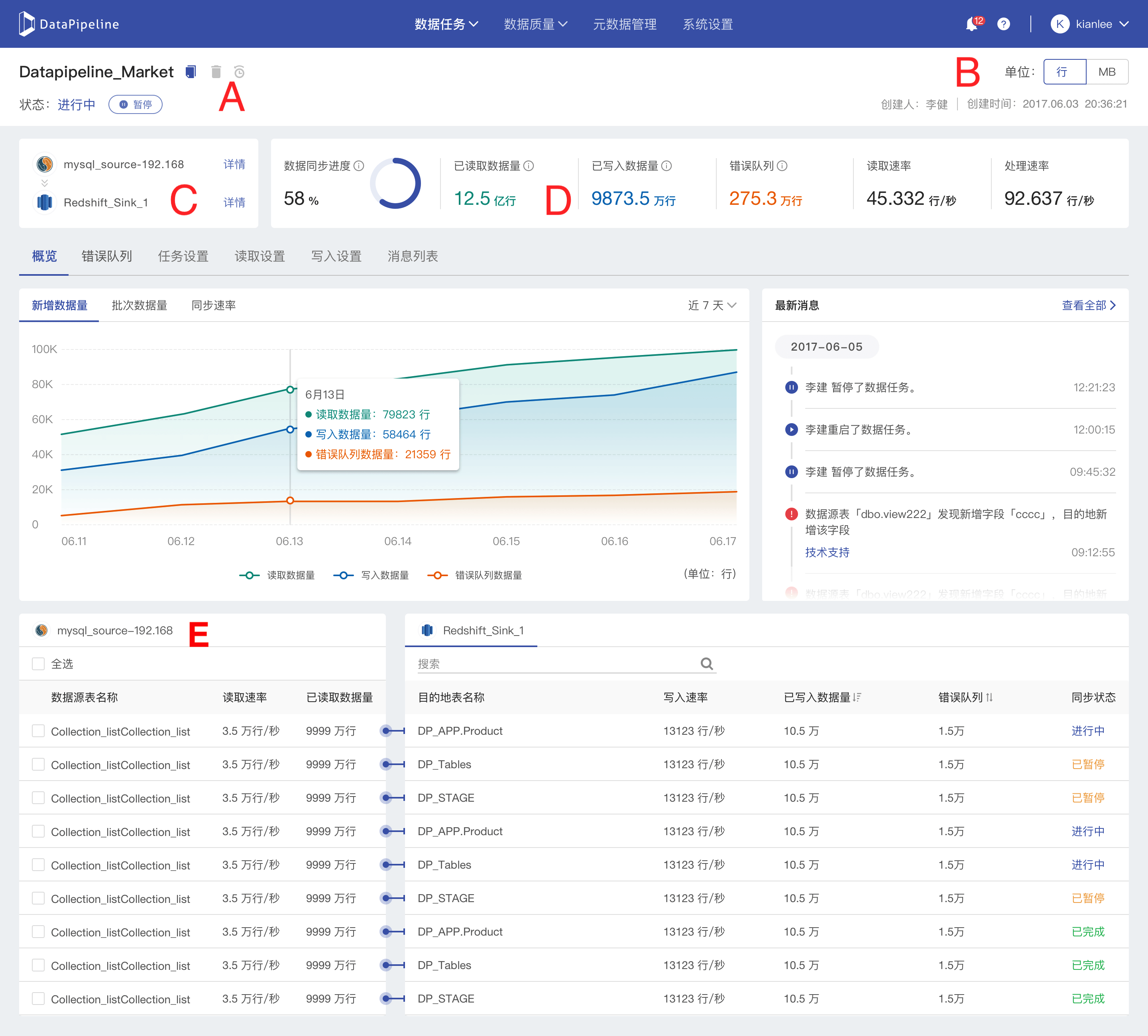This screenshot has height=1036, width=1148.
Task: Switch to 消息列表 tab
Action: coord(413,256)
